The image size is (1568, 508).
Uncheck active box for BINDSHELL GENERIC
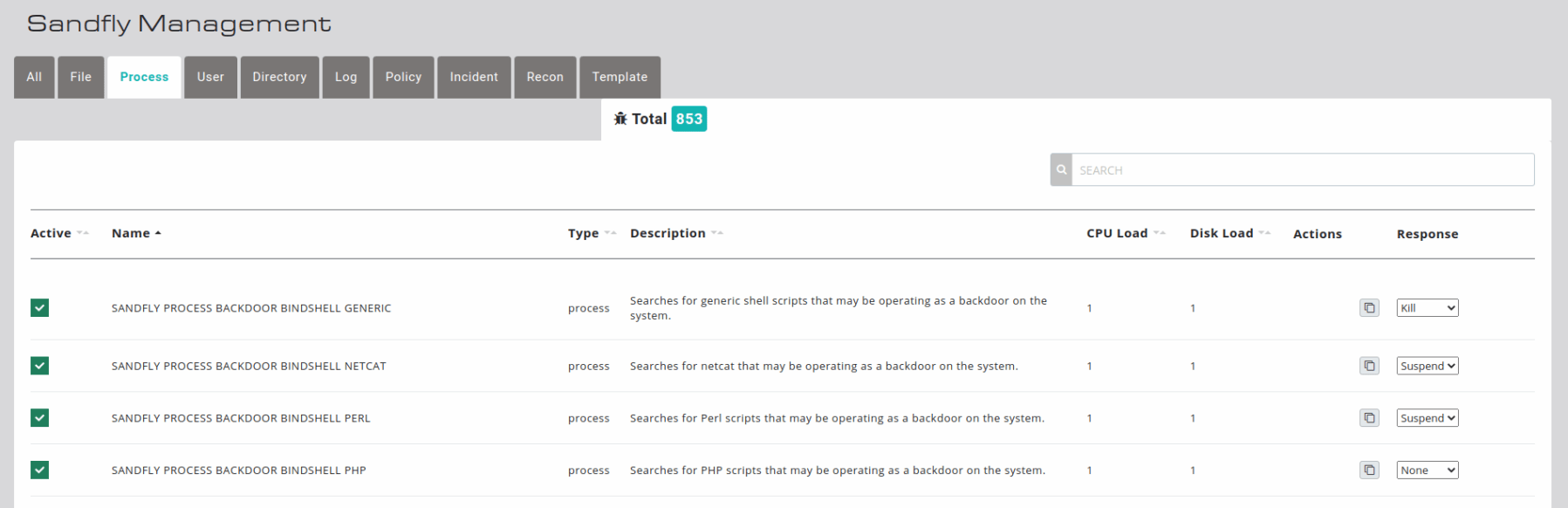click(x=39, y=307)
